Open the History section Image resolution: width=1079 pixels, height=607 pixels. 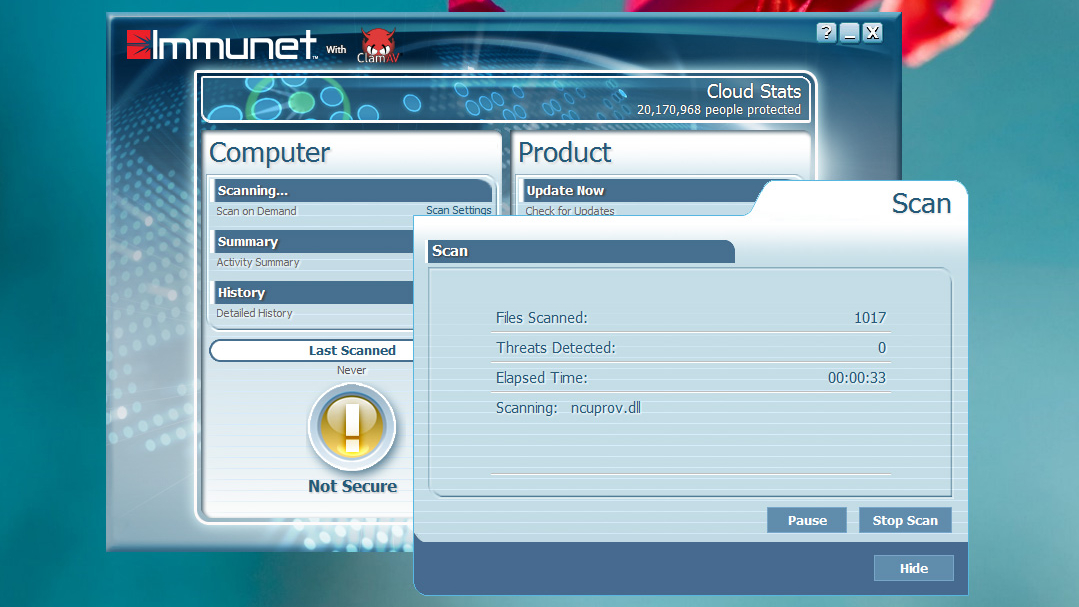click(x=313, y=292)
